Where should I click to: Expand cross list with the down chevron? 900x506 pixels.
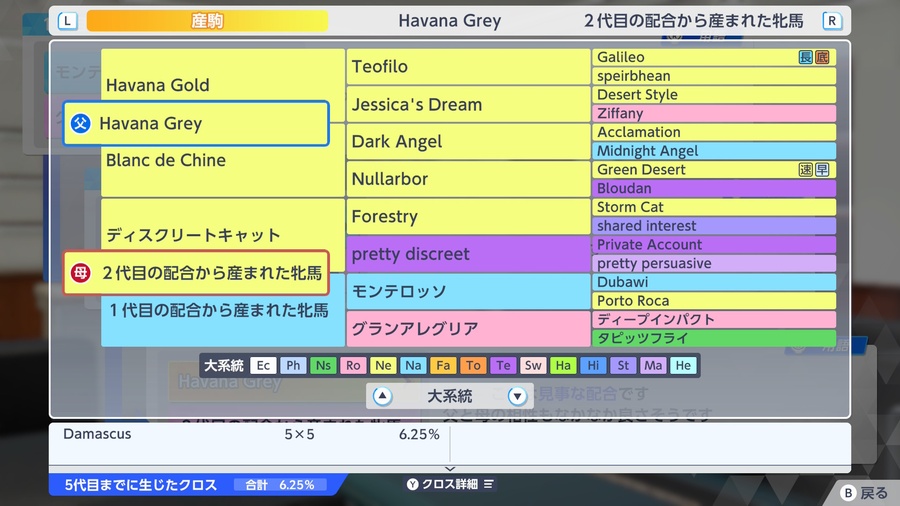click(x=450, y=469)
